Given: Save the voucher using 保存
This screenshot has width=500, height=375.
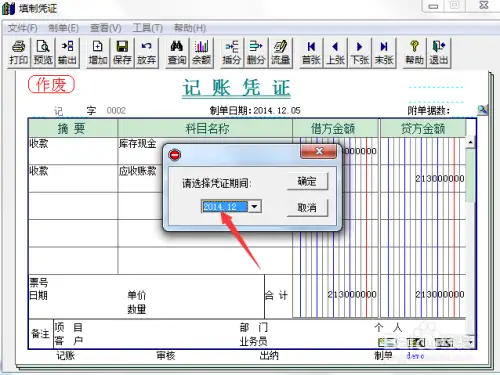Looking at the screenshot, I should pyautogui.click(x=122, y=53).
